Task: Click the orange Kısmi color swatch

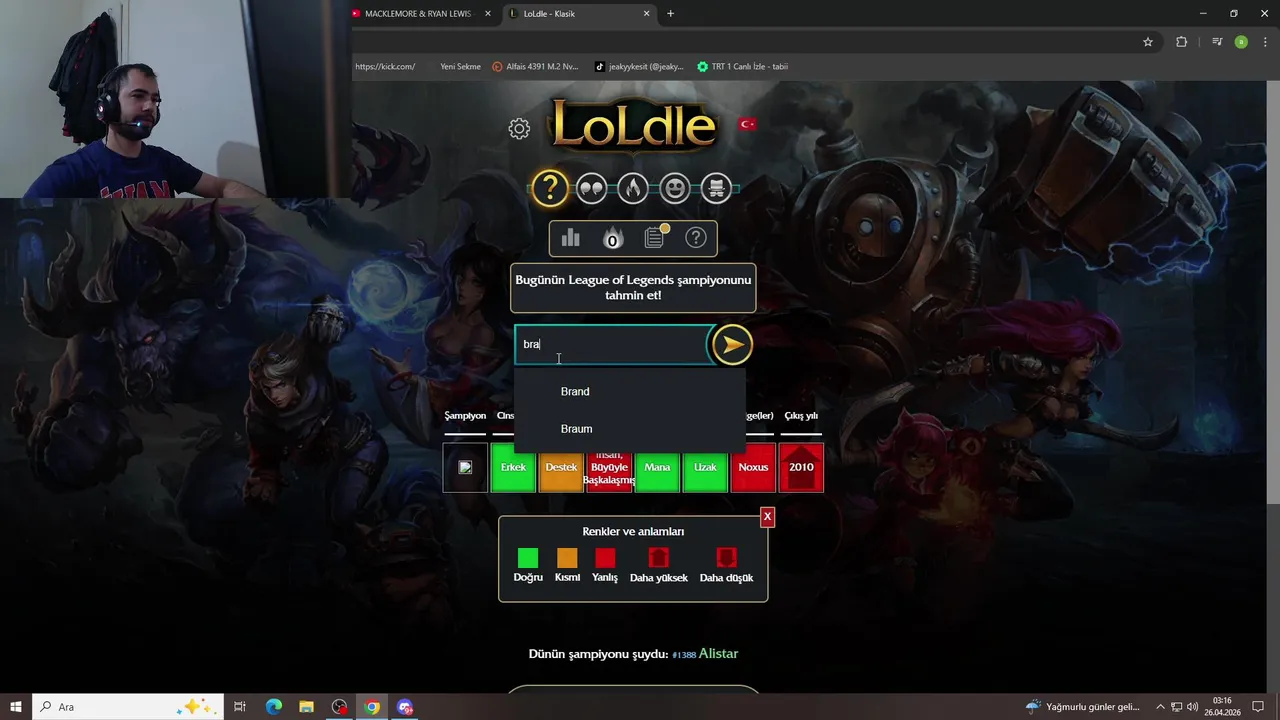Action: 567,558
